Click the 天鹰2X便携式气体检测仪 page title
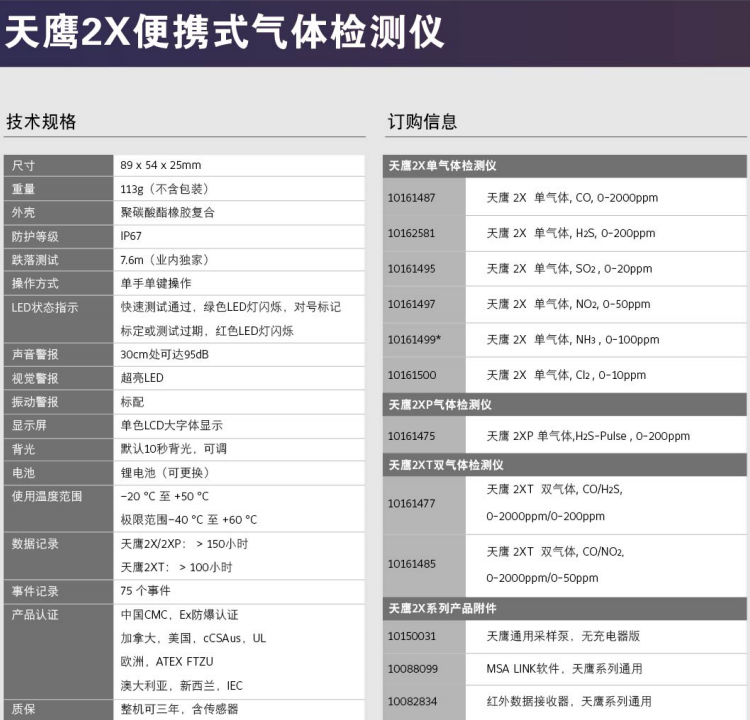 click(224, 32)
